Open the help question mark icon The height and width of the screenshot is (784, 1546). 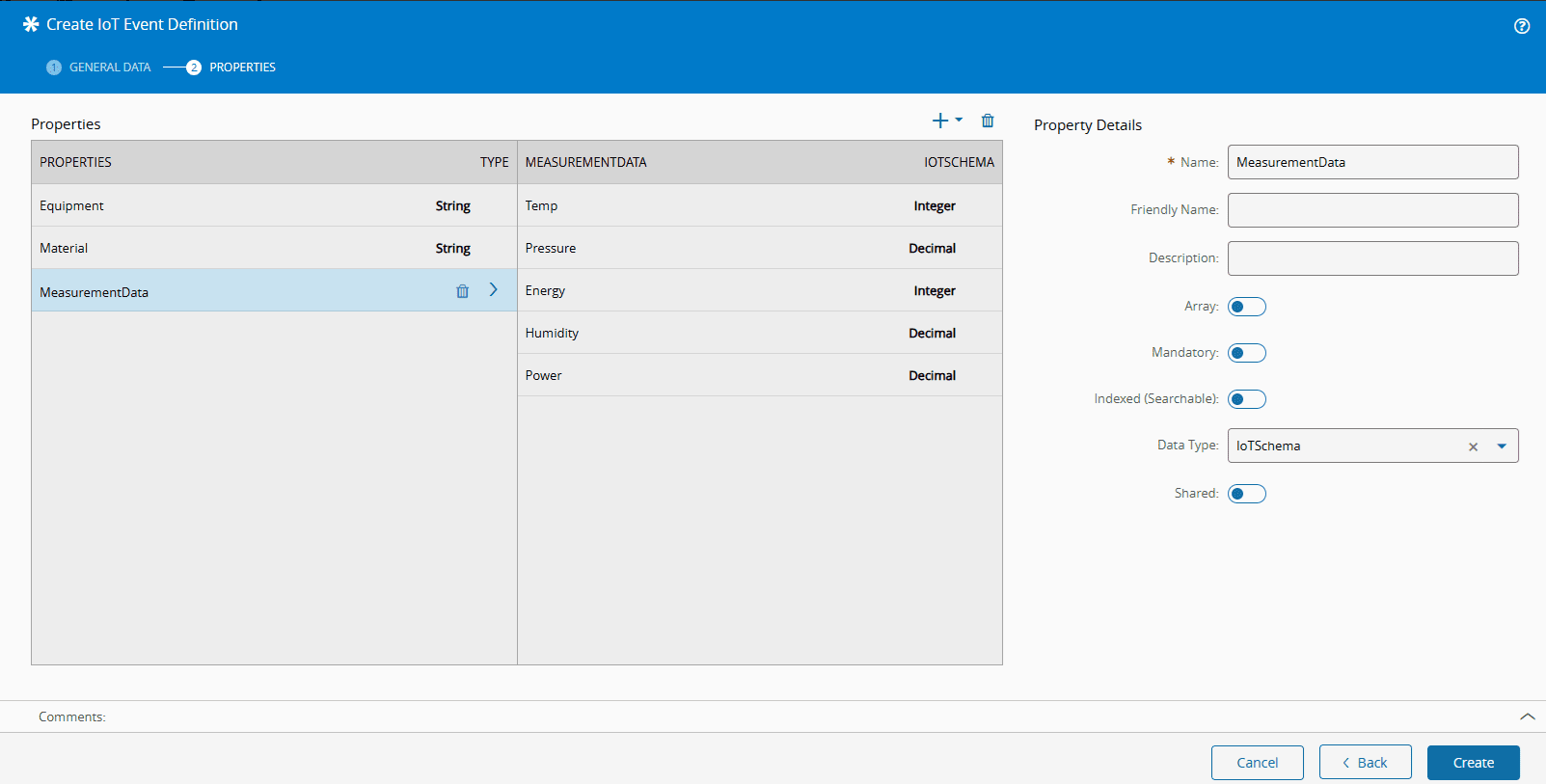tap(1522, 26)
